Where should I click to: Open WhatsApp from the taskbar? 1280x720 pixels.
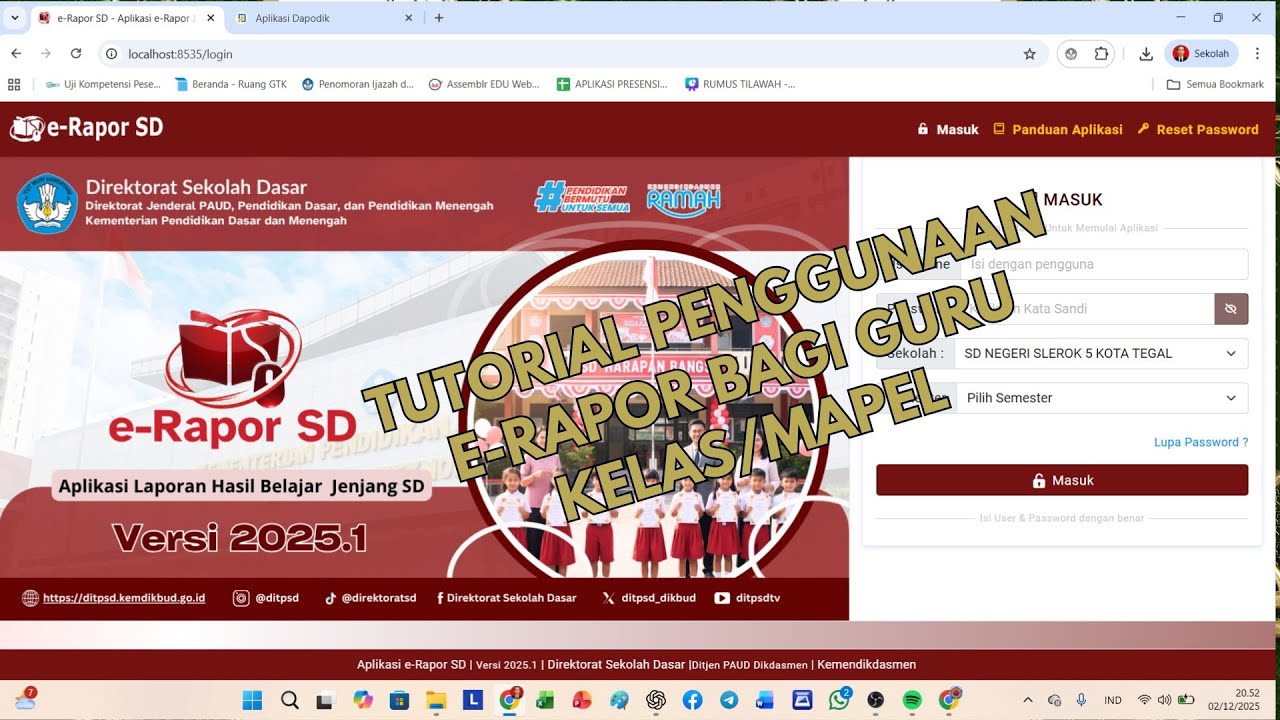pyautogui.click(x=839, y=700)
